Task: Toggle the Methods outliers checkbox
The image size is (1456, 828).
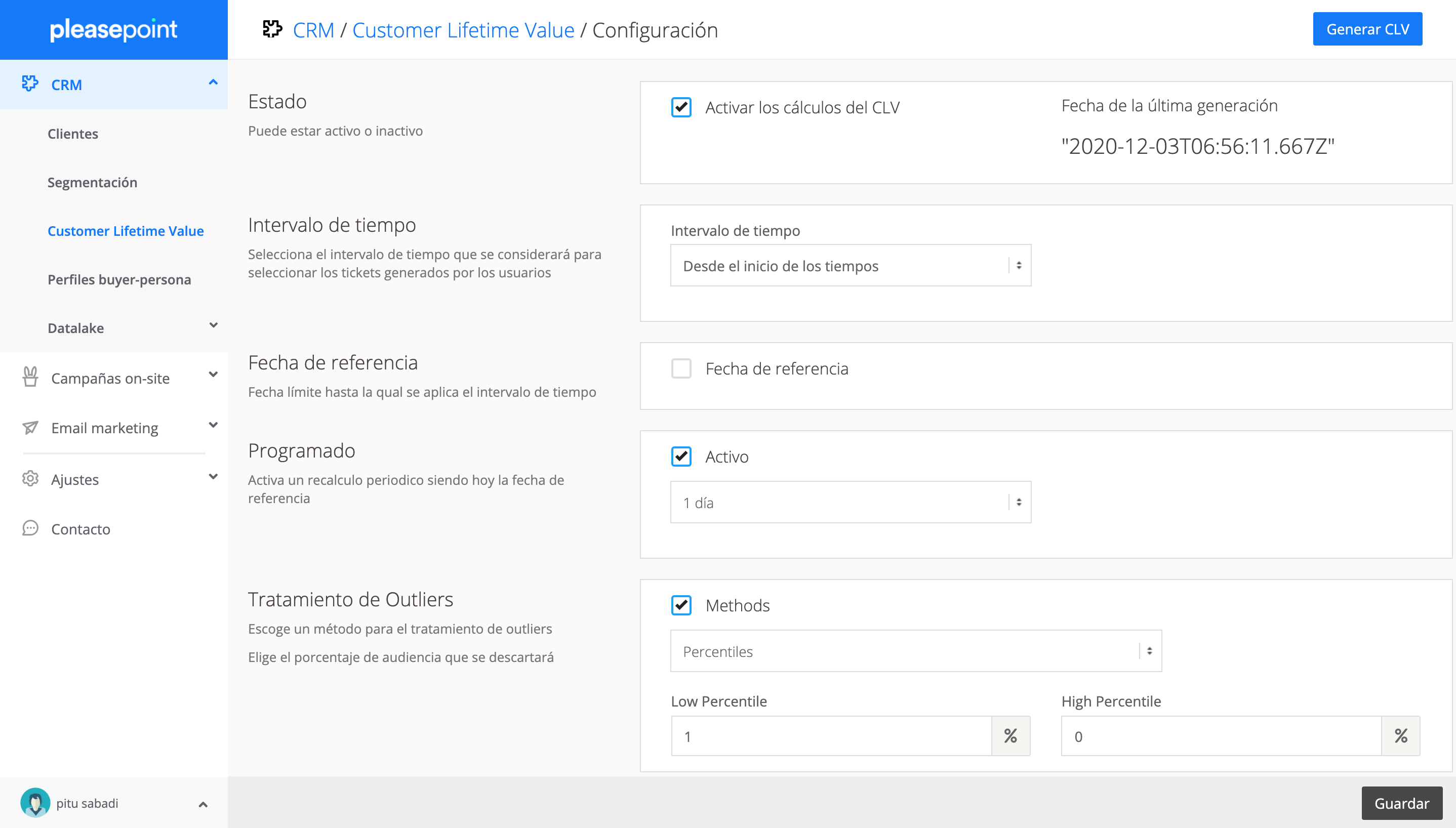Action: coord(681,605)
